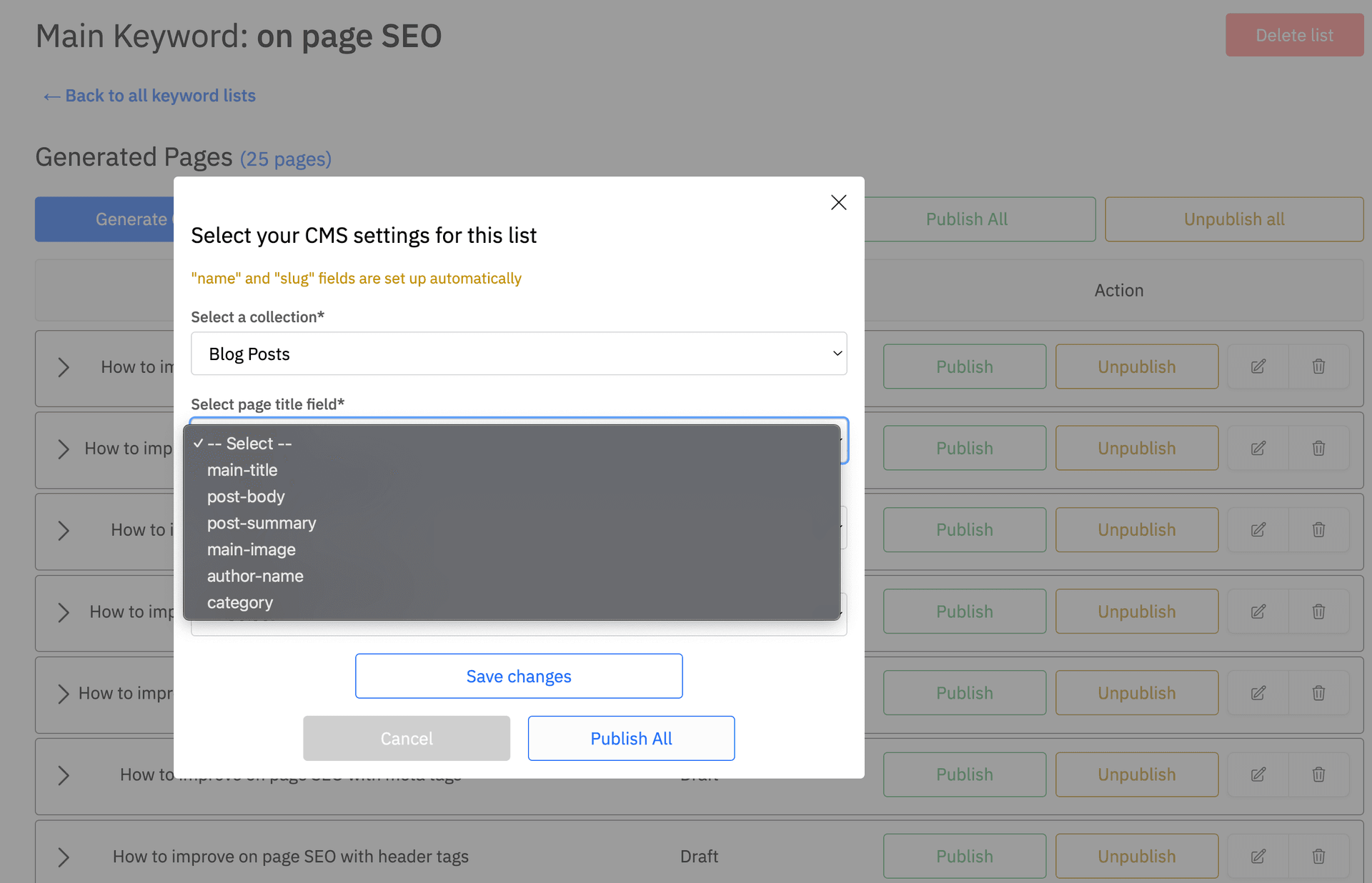Close the CMS settings modal
Viewport: 1372px width, 883px height.
click(x=837, y=202)
